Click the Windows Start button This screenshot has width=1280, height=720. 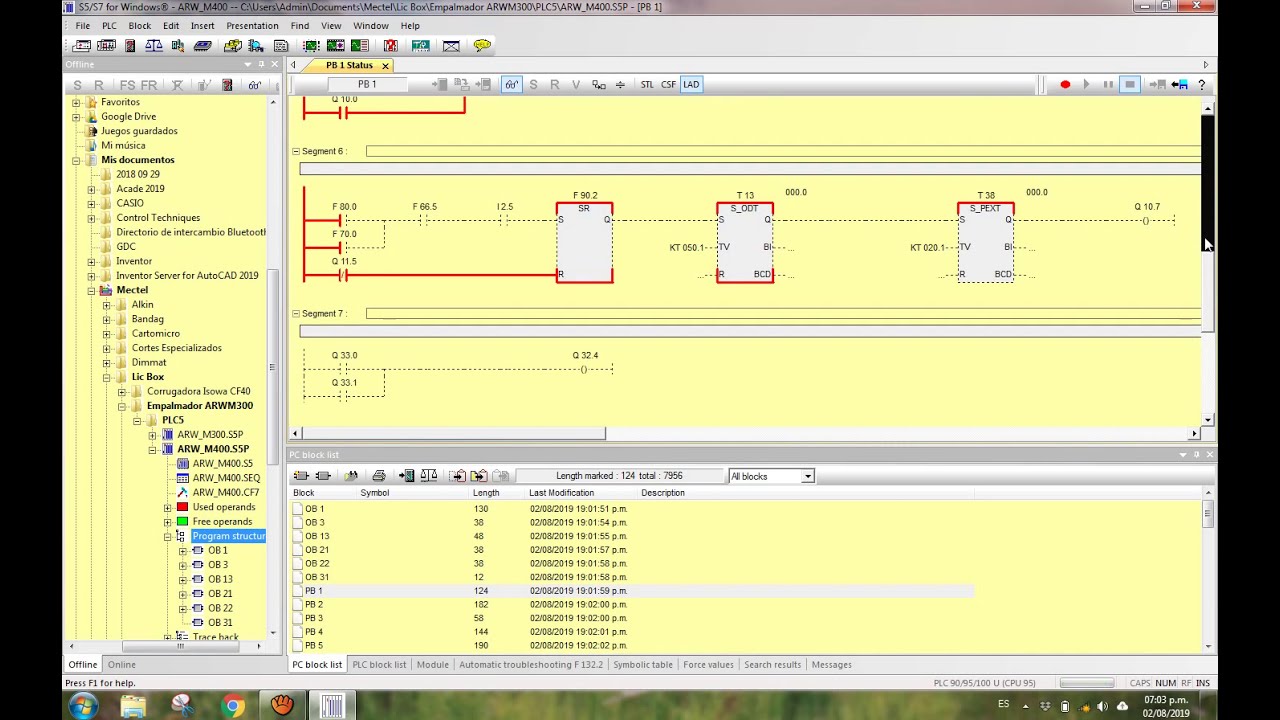(x=83, y=706)
